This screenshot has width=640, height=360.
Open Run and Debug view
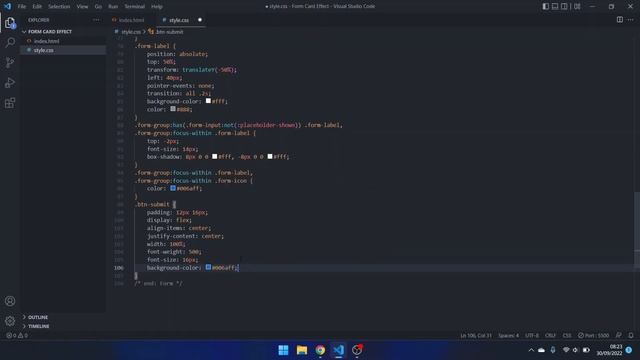coord(10,82)
